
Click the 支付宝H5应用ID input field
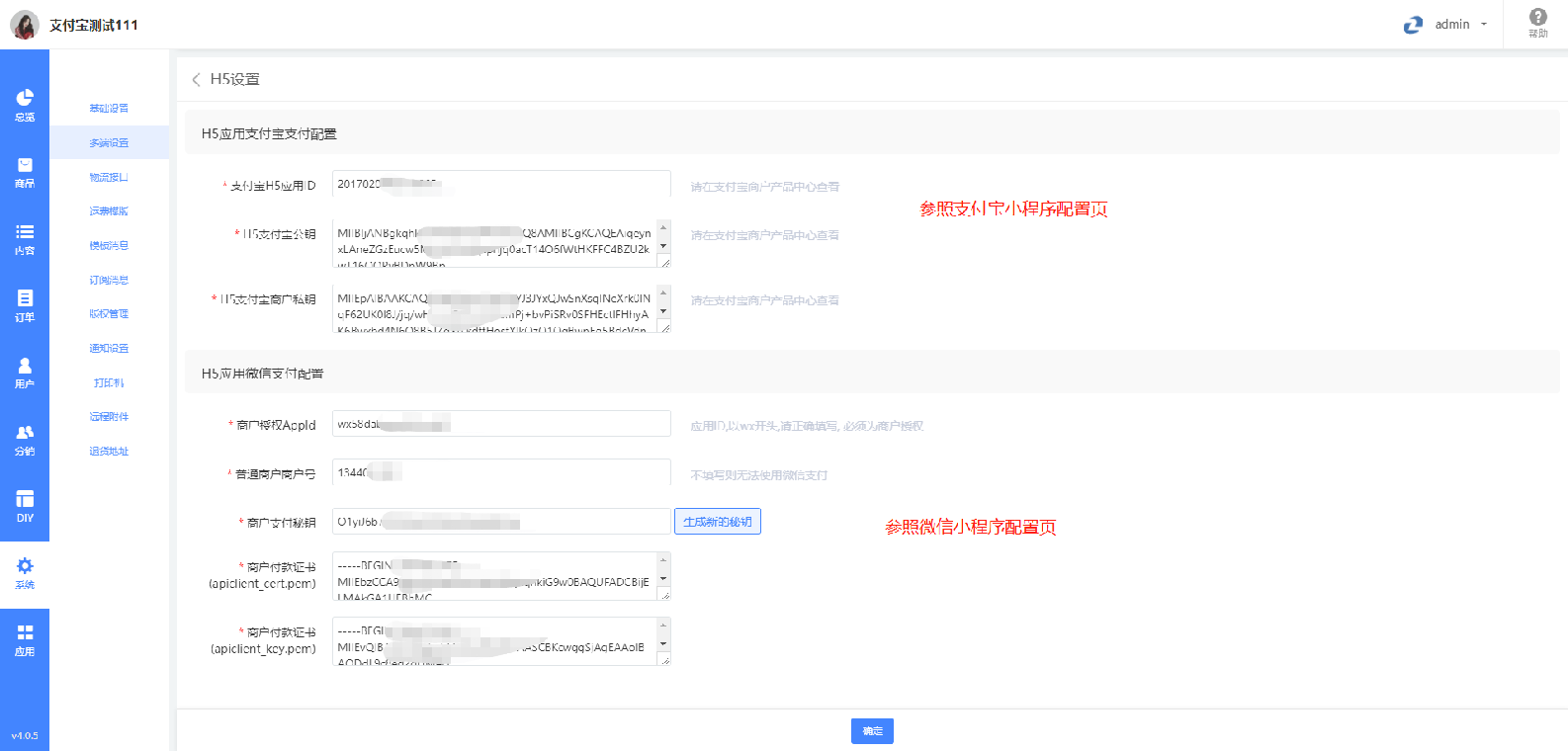501,184
